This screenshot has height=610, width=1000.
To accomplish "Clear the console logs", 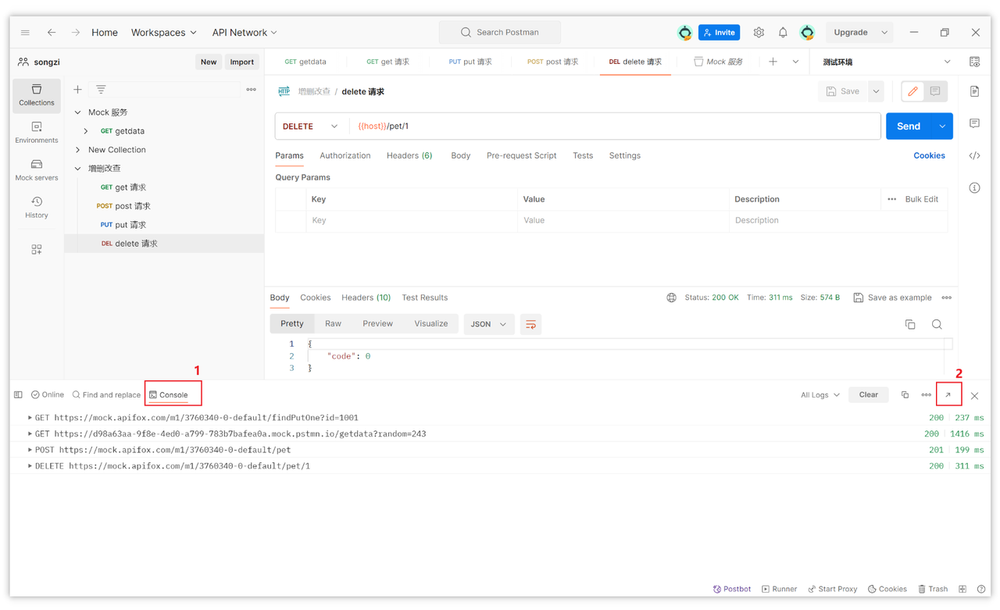I will coord(868,395).
